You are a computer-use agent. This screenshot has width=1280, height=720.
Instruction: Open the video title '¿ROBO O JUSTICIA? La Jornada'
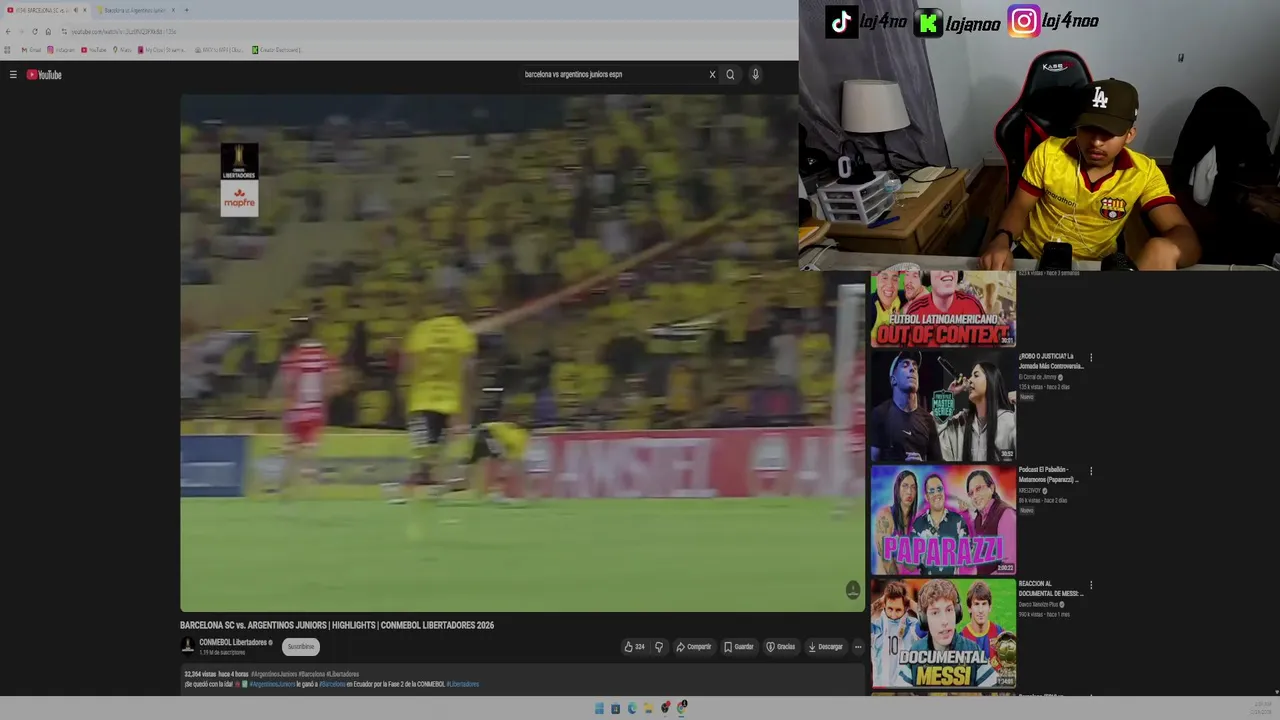click(1050, 361)
